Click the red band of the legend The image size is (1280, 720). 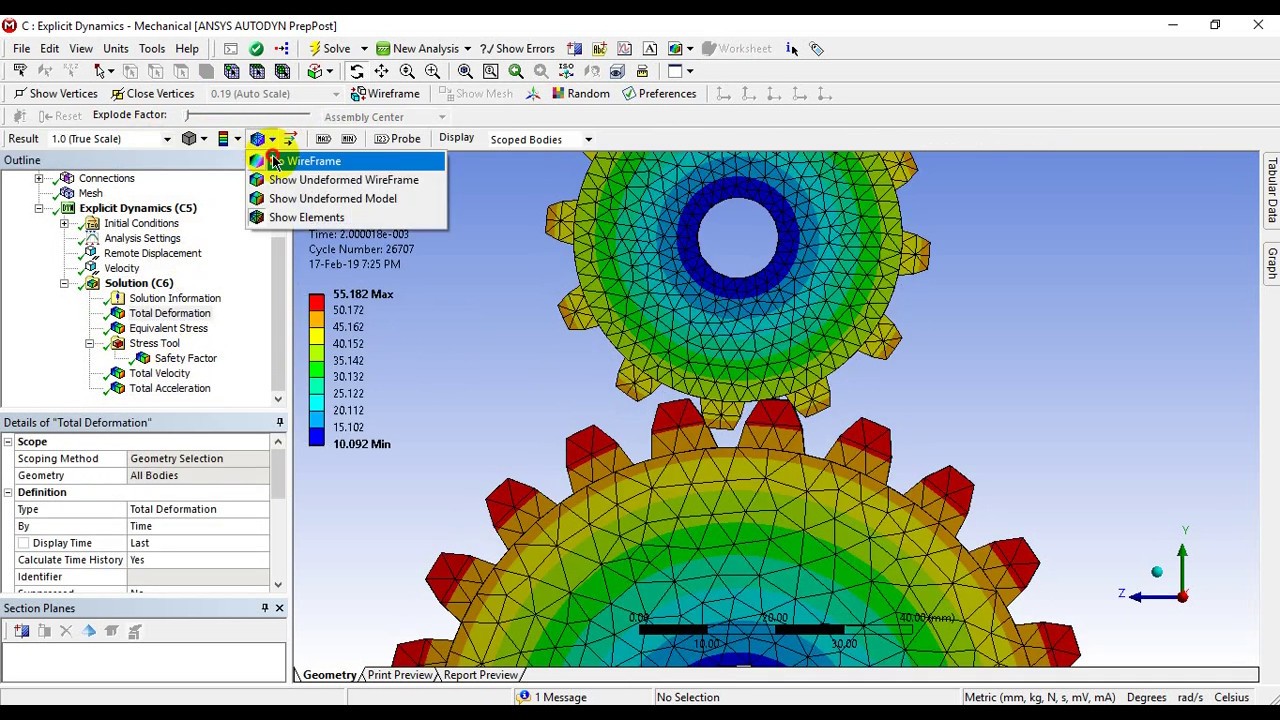[316, 302]
